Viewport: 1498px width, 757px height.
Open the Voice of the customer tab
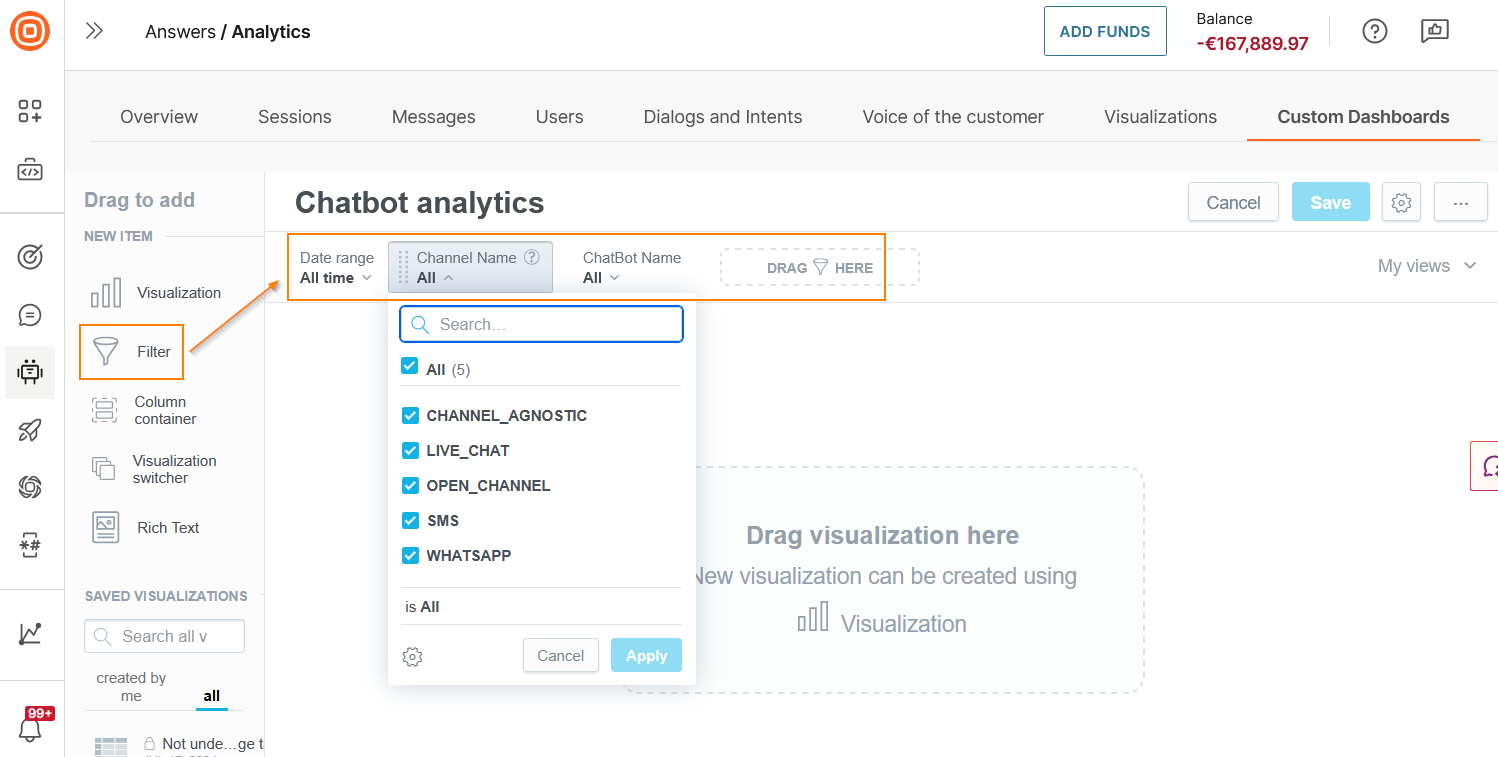(952, 116)
